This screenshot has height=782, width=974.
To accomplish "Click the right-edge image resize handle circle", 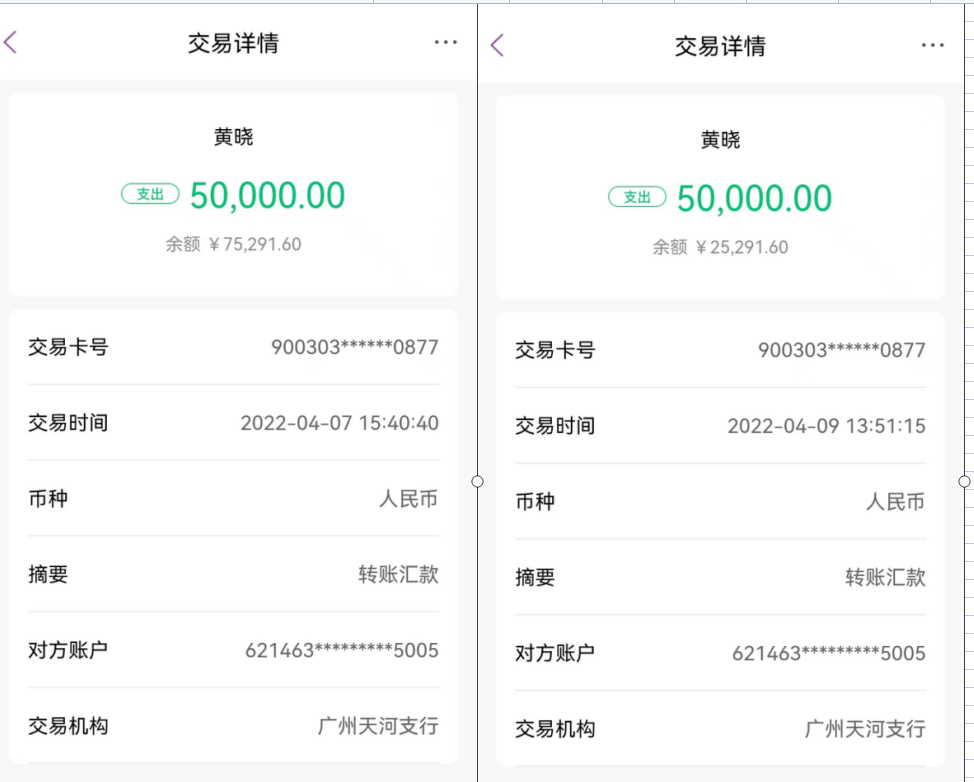I will [965, 481].
